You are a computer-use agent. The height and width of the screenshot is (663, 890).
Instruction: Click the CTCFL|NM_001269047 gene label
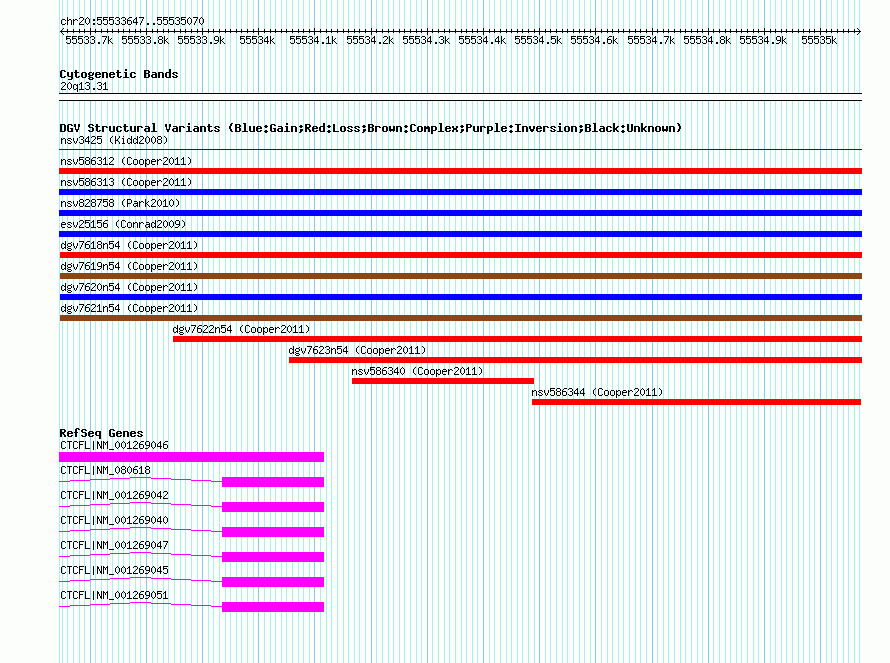[x=114, y=545]
